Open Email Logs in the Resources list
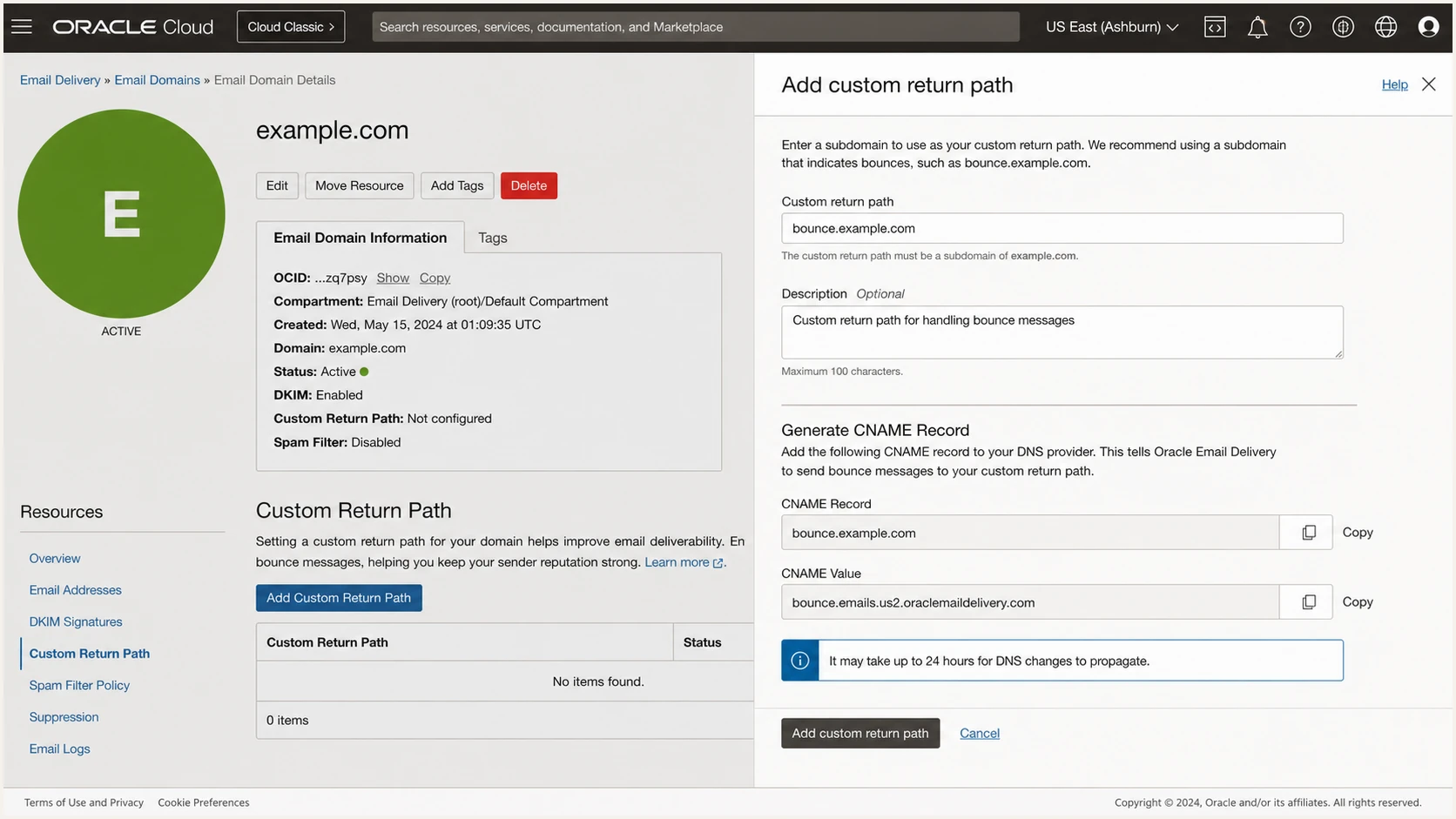 (x=59, y=749)
